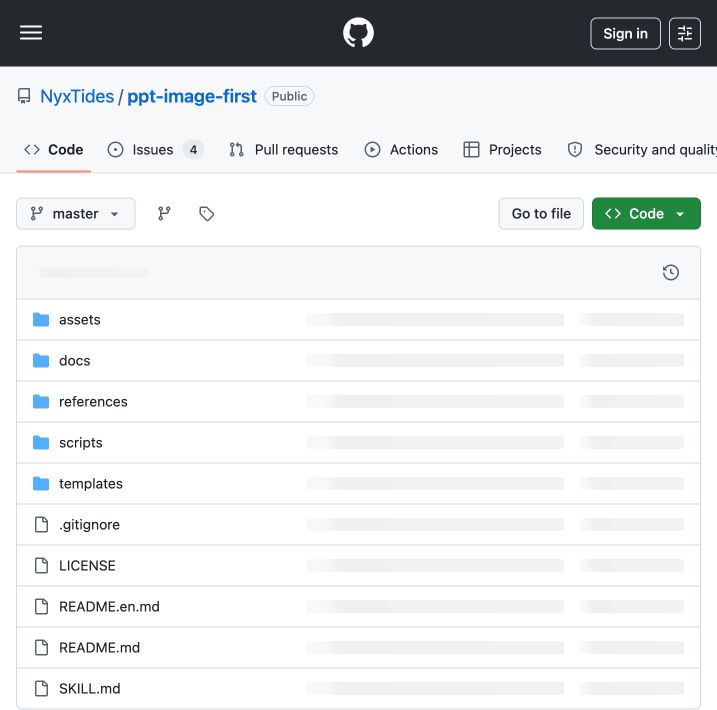
Task: Click the README.md file icon
Action: click(x=42, y=647)
